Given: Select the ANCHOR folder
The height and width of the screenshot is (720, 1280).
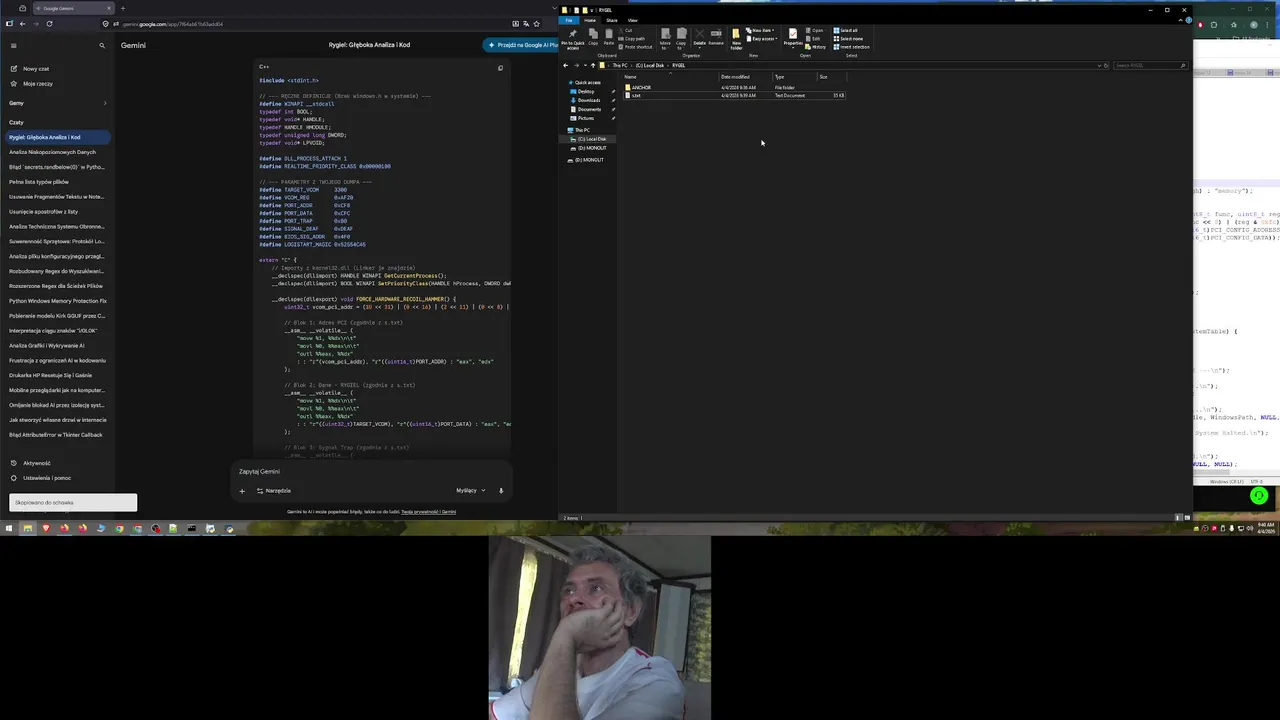Looking at the screenshot, I should (641, 87).
